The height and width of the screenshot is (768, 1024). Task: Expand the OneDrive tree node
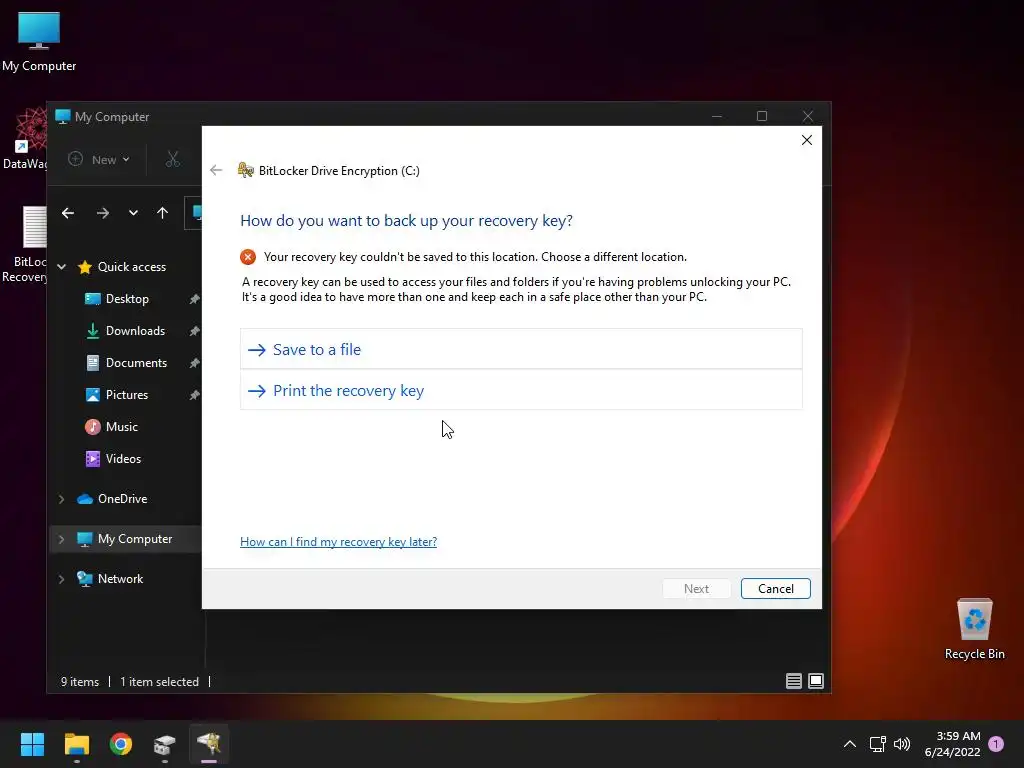tap(61, 499)
